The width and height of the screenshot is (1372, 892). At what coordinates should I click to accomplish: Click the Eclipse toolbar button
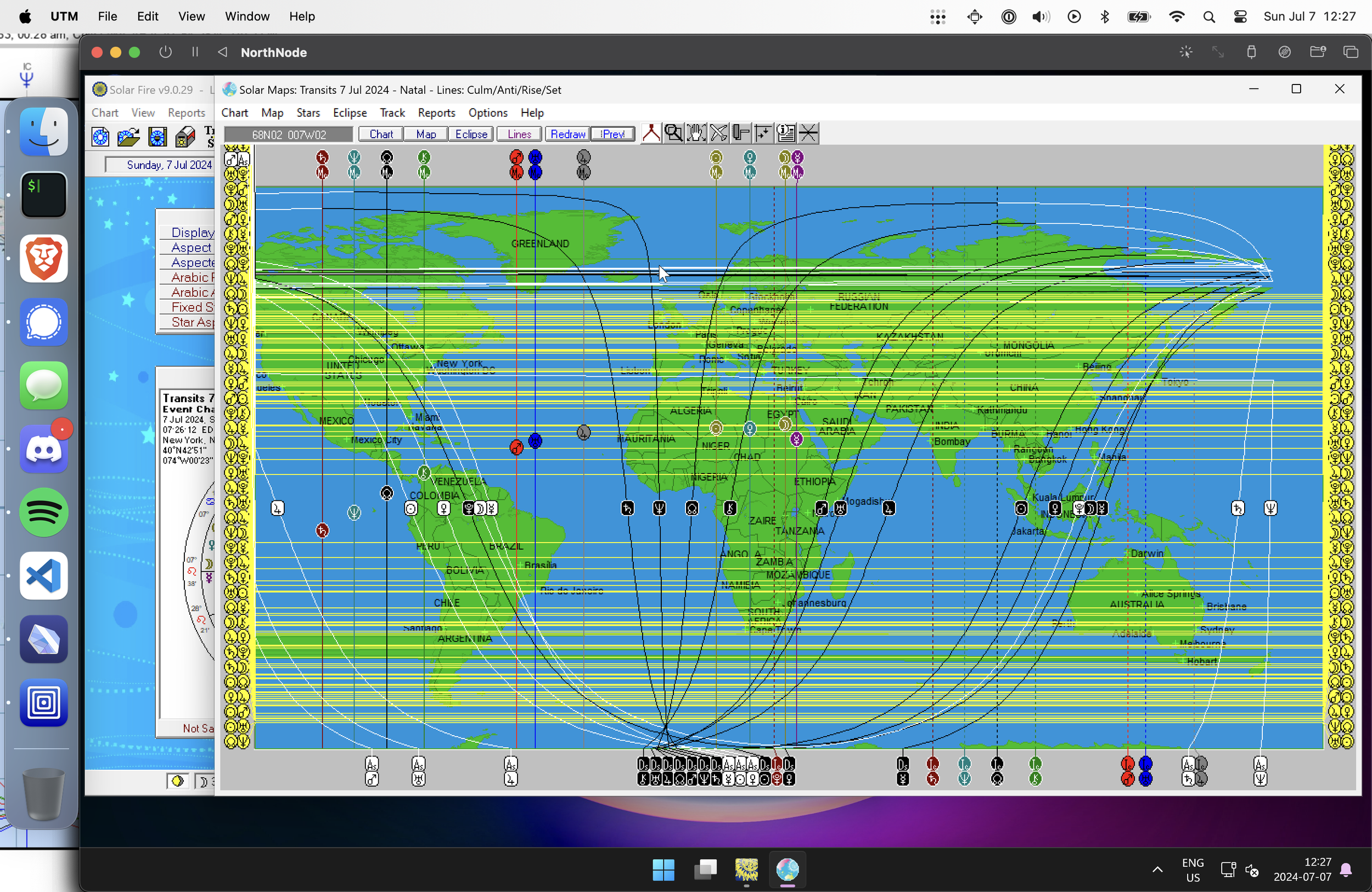(471, 134)
